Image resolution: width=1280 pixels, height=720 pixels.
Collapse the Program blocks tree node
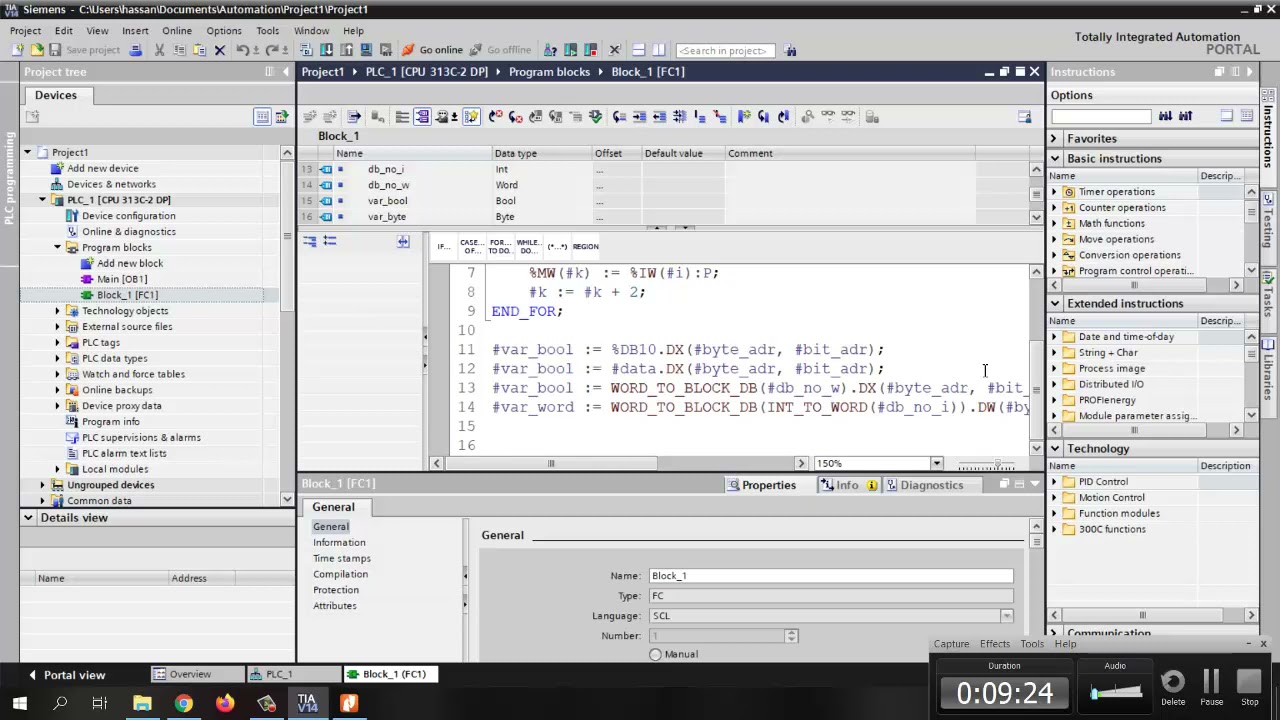tap(58, 247)
